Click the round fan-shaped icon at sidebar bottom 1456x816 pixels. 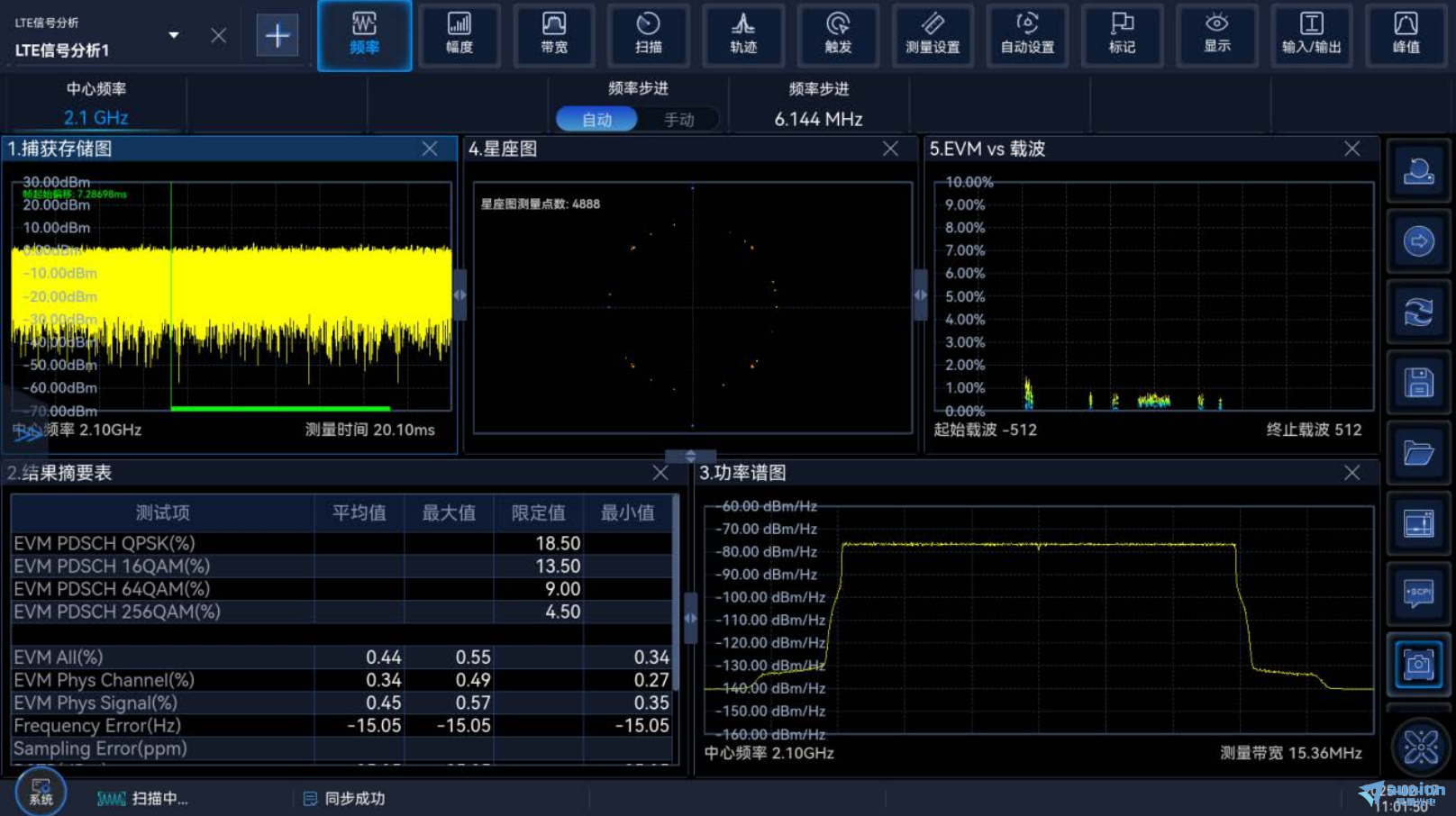point(1420,747)
